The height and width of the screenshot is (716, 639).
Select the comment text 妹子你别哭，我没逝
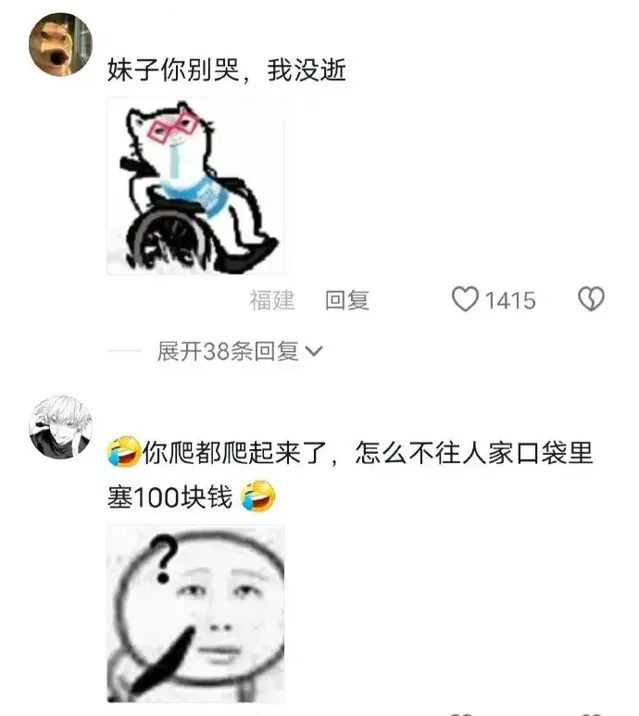pos(227,70)
